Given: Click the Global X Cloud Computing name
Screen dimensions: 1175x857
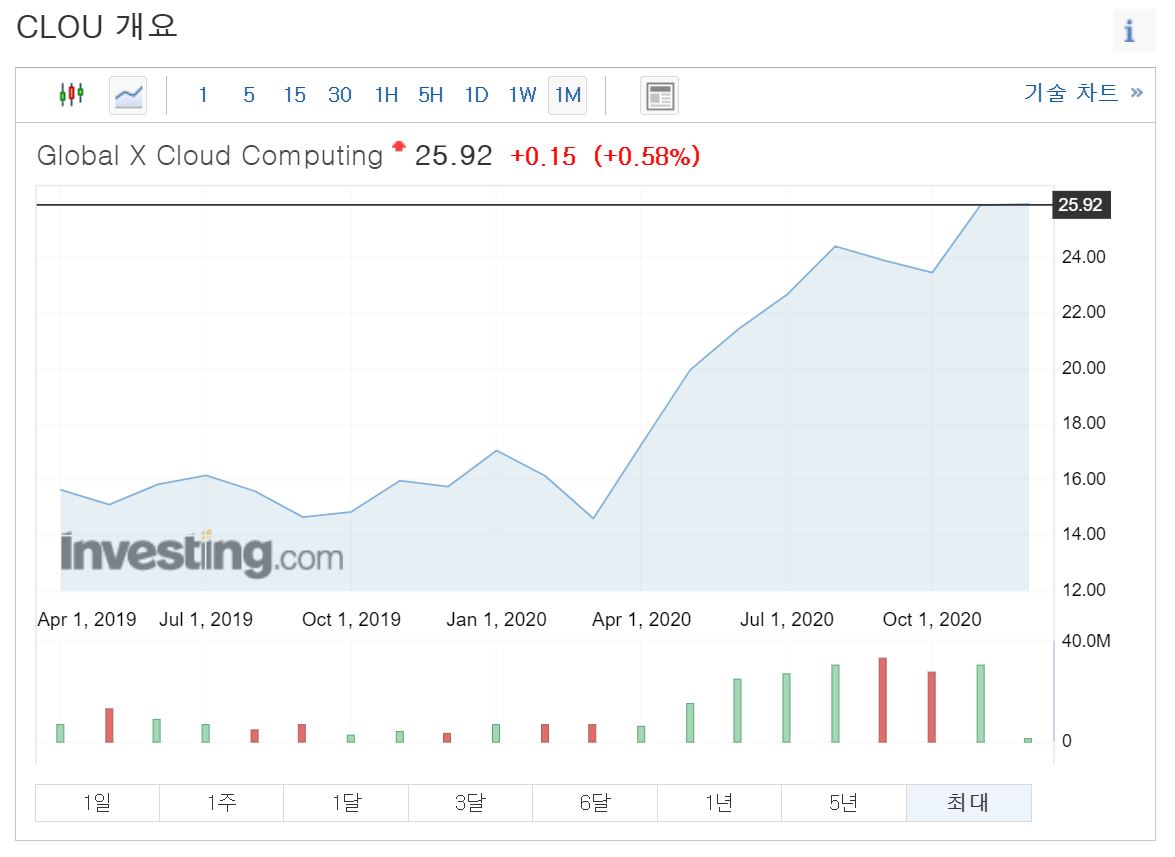Looking at the screenshot, I should (210, 156).
